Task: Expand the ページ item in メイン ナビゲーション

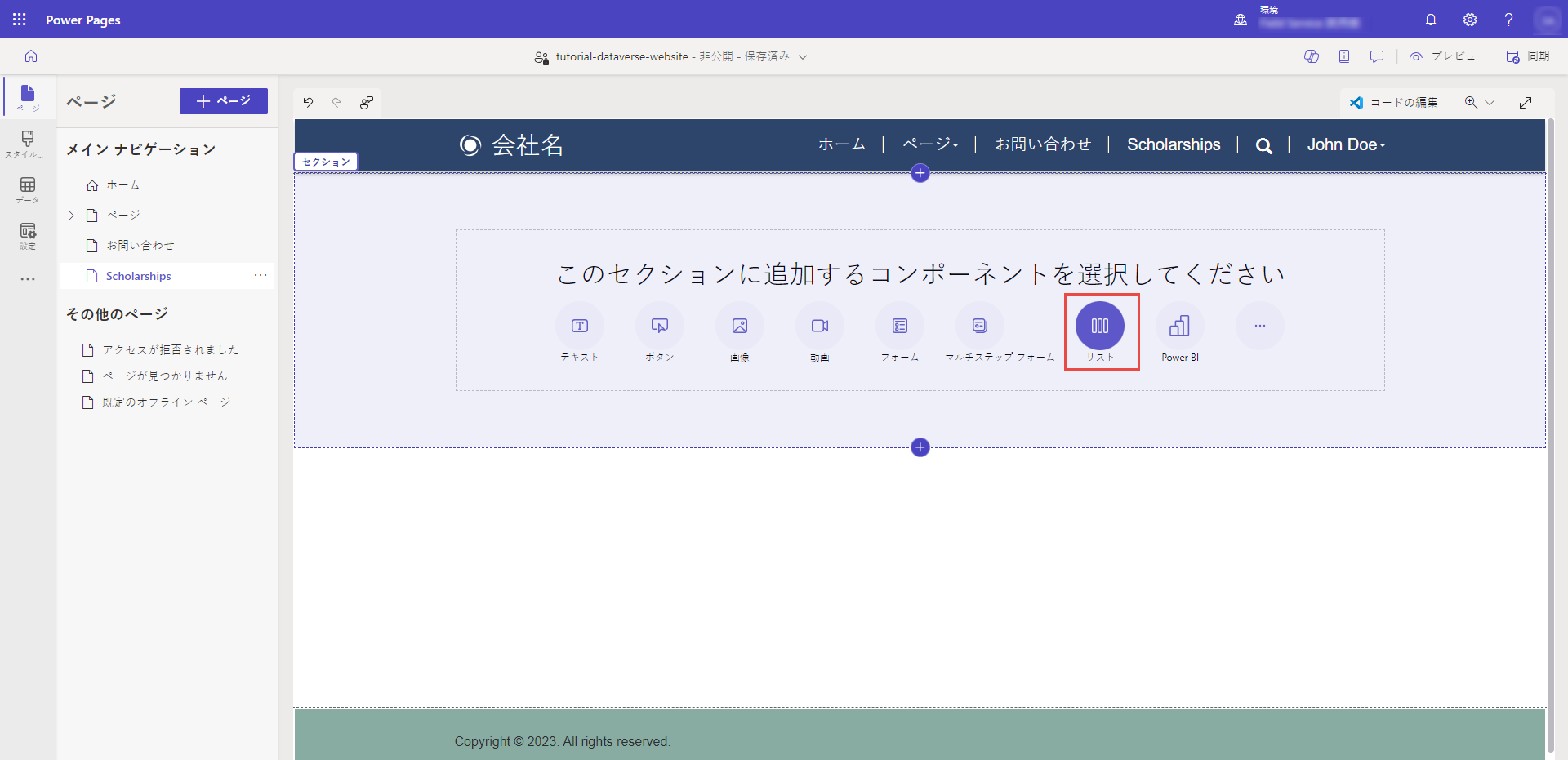Action: click(71, 215)
